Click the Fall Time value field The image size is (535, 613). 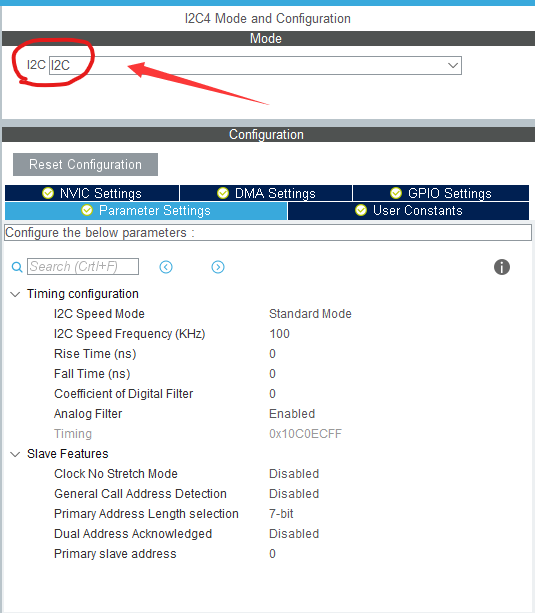272,374
